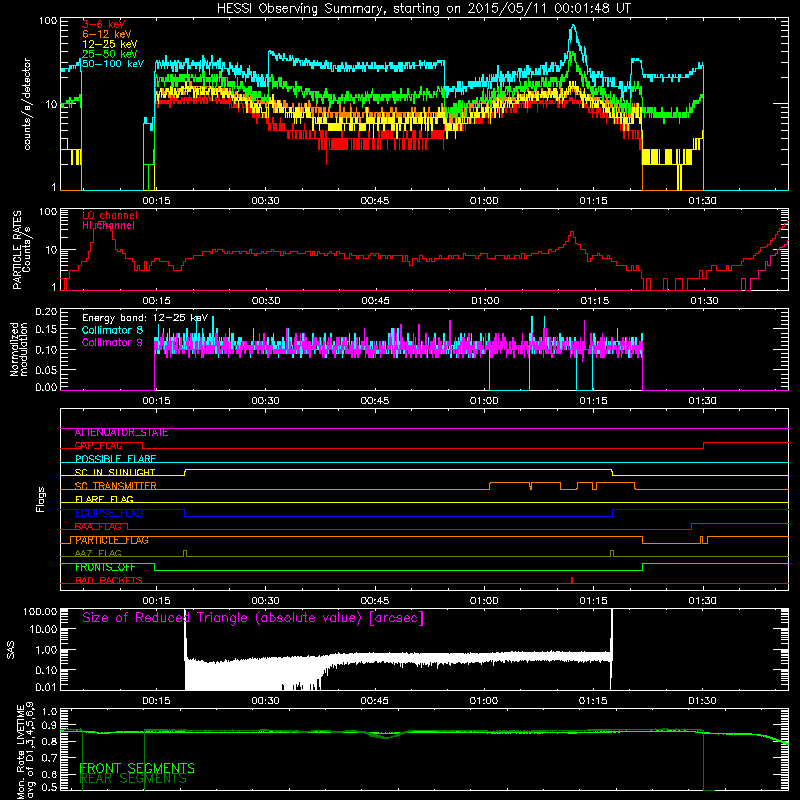Click the cyan 50-100 keV peak near 01:12

coord(573,27)
